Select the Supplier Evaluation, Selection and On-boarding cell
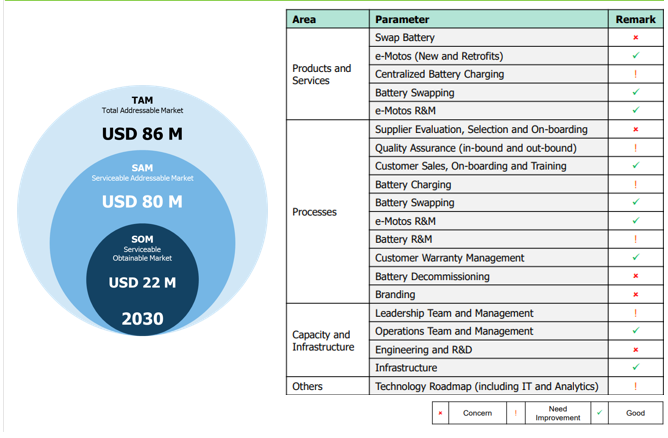The width and height of the screenshot is (668, 438). point(489,130)
